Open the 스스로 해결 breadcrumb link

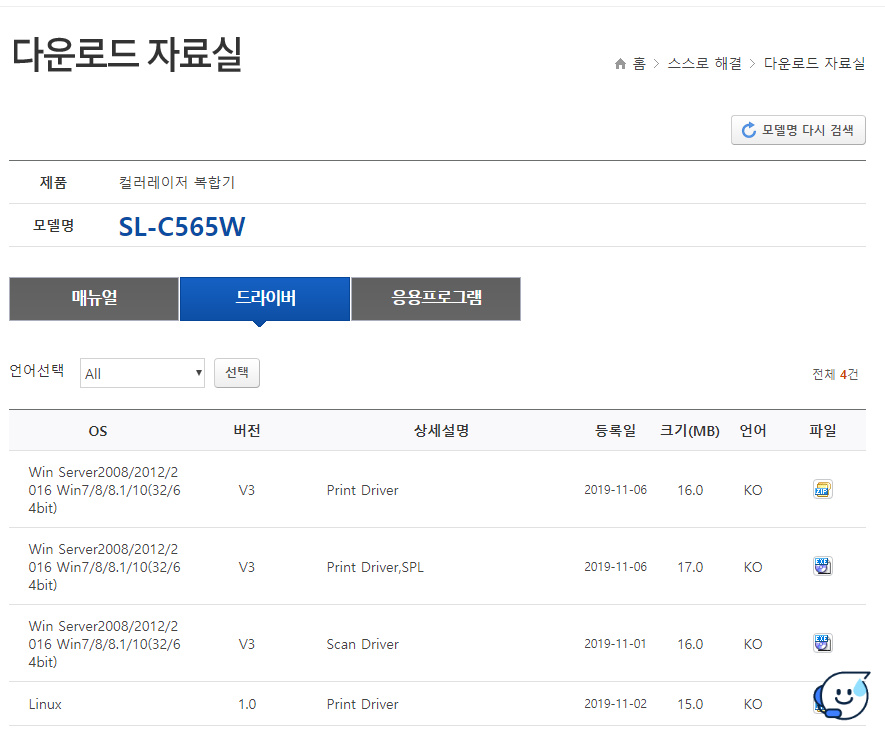coord(704,63)
